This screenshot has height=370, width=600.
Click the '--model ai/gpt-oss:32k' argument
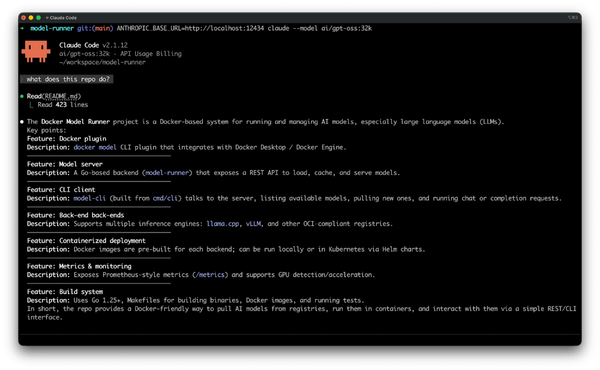pos(332,28)
